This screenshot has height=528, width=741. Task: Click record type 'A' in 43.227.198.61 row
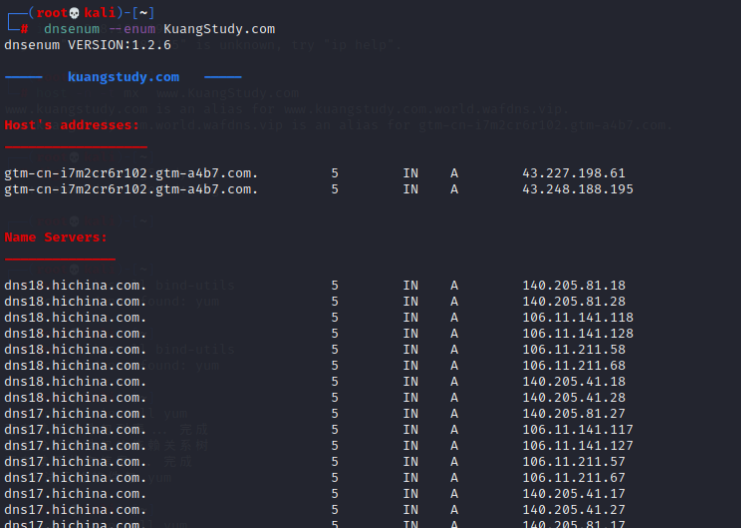[x=454, y=173]
